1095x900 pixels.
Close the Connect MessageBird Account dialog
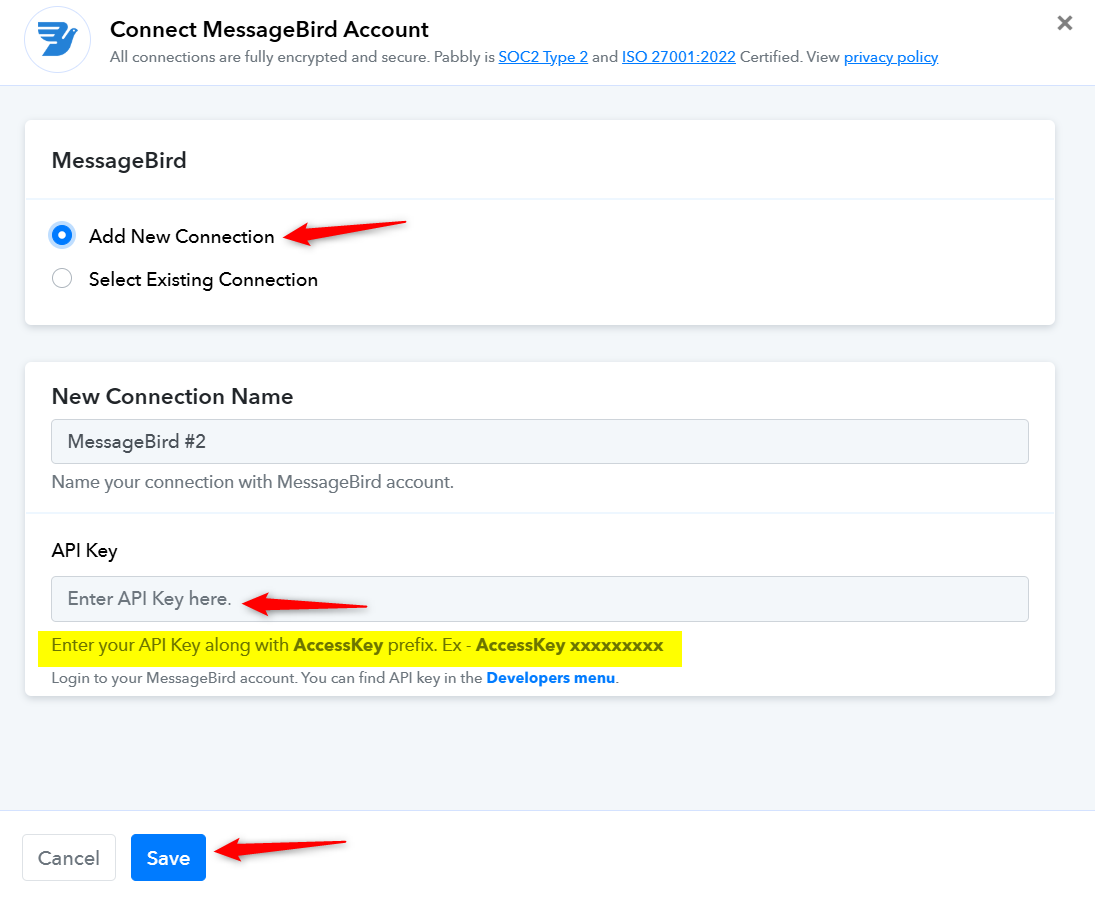(1065, 23)
